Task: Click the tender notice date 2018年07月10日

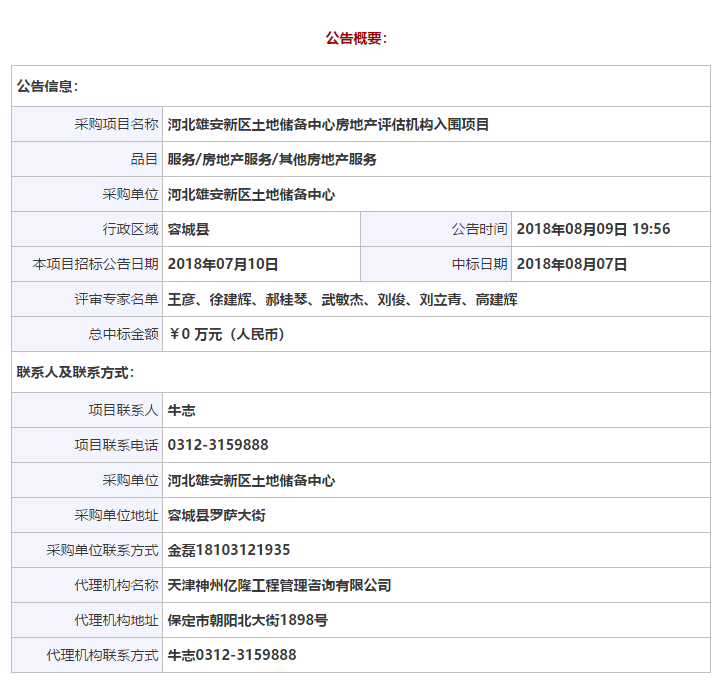Action: coord(223,264)
